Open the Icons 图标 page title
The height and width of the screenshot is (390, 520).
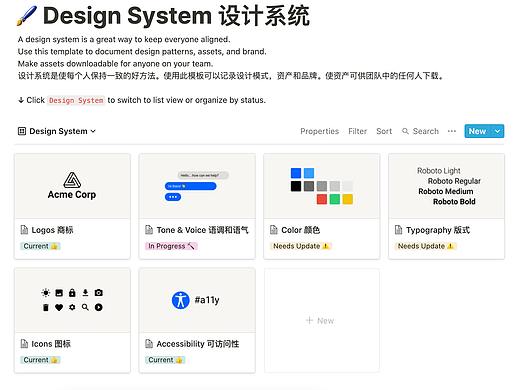coord(51,344)
